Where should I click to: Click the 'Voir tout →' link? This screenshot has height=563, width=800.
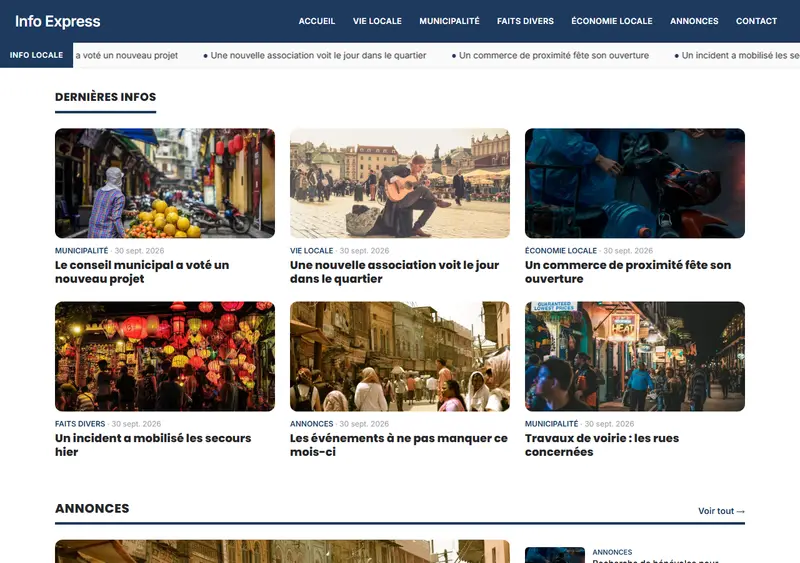[721, 511]
